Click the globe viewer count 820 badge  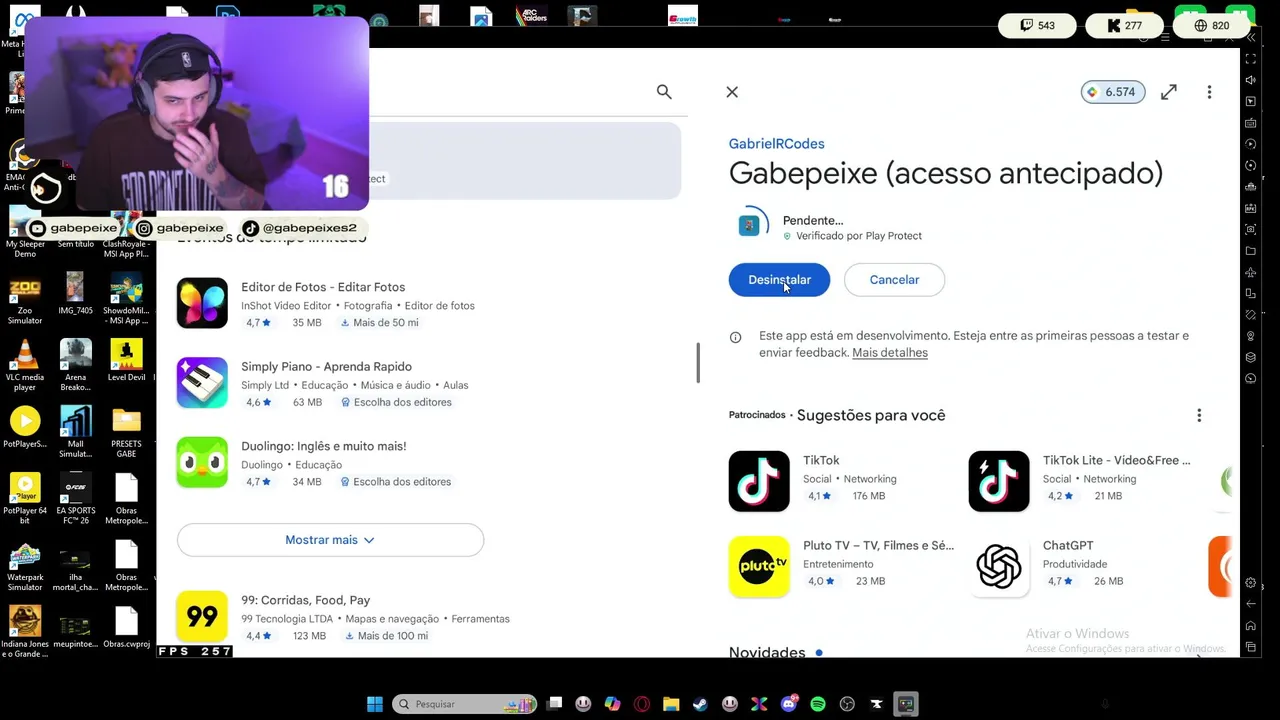[1211, 26]
